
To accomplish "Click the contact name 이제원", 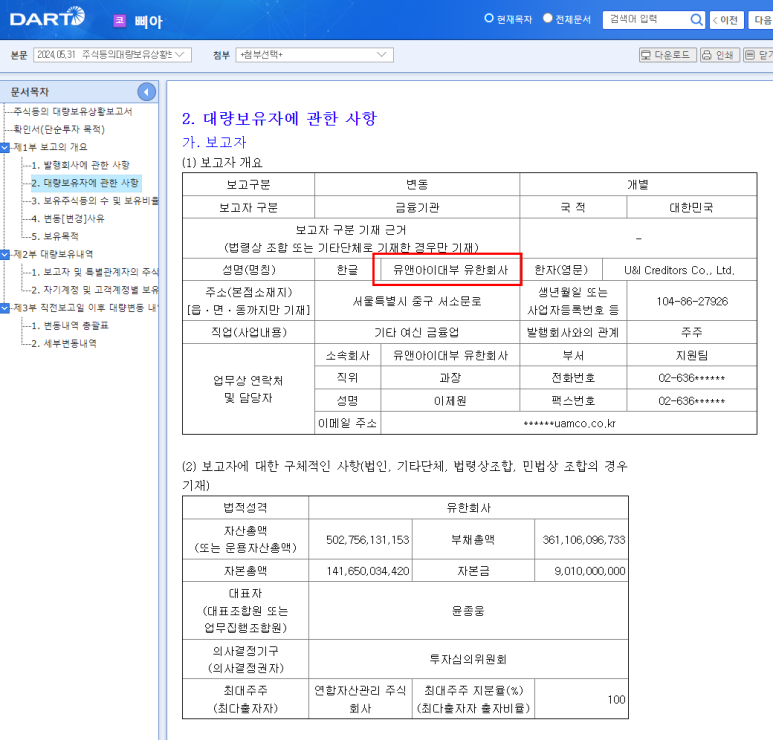I will point(450,401).
